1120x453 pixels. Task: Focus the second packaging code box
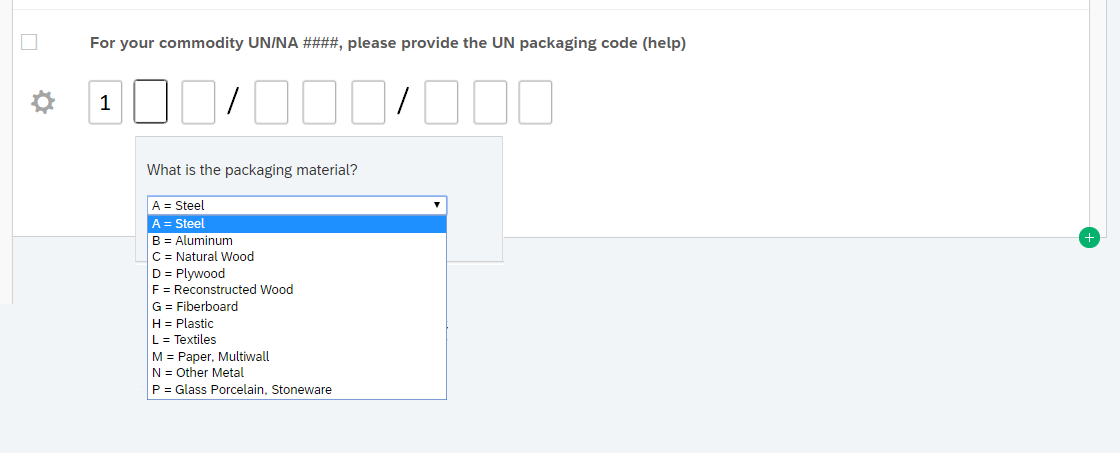[151, 102]
